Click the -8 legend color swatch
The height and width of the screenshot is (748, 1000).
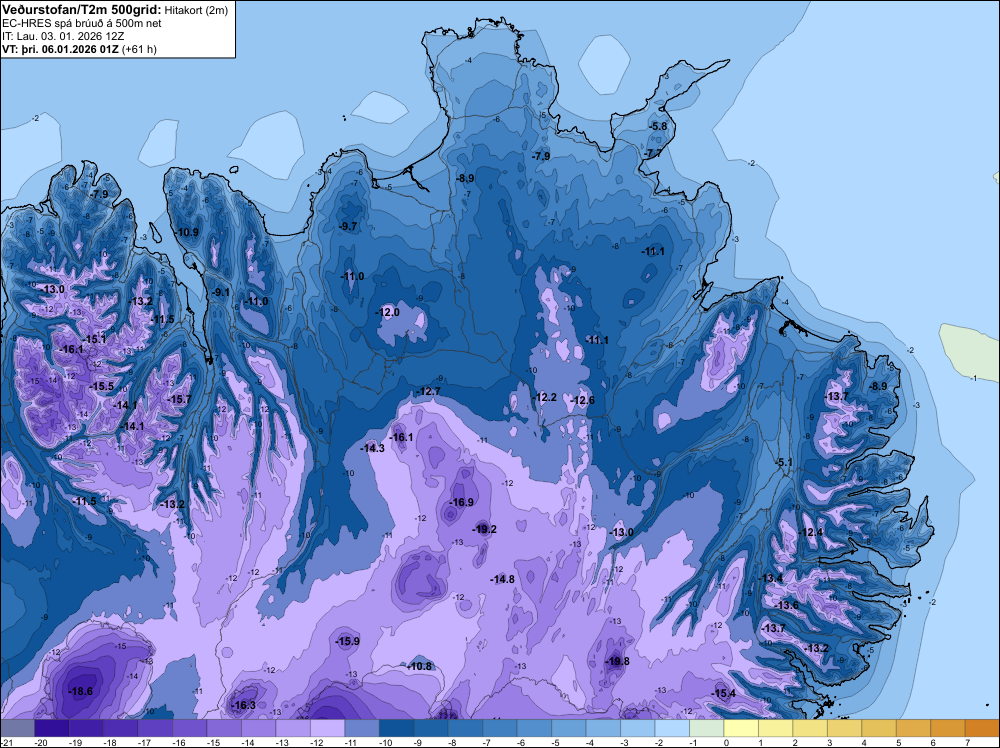tap(465, 728)
